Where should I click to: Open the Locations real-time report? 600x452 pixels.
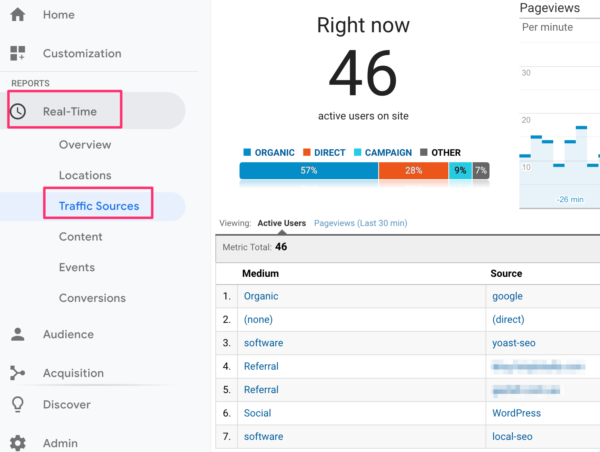tap(85, 175)
